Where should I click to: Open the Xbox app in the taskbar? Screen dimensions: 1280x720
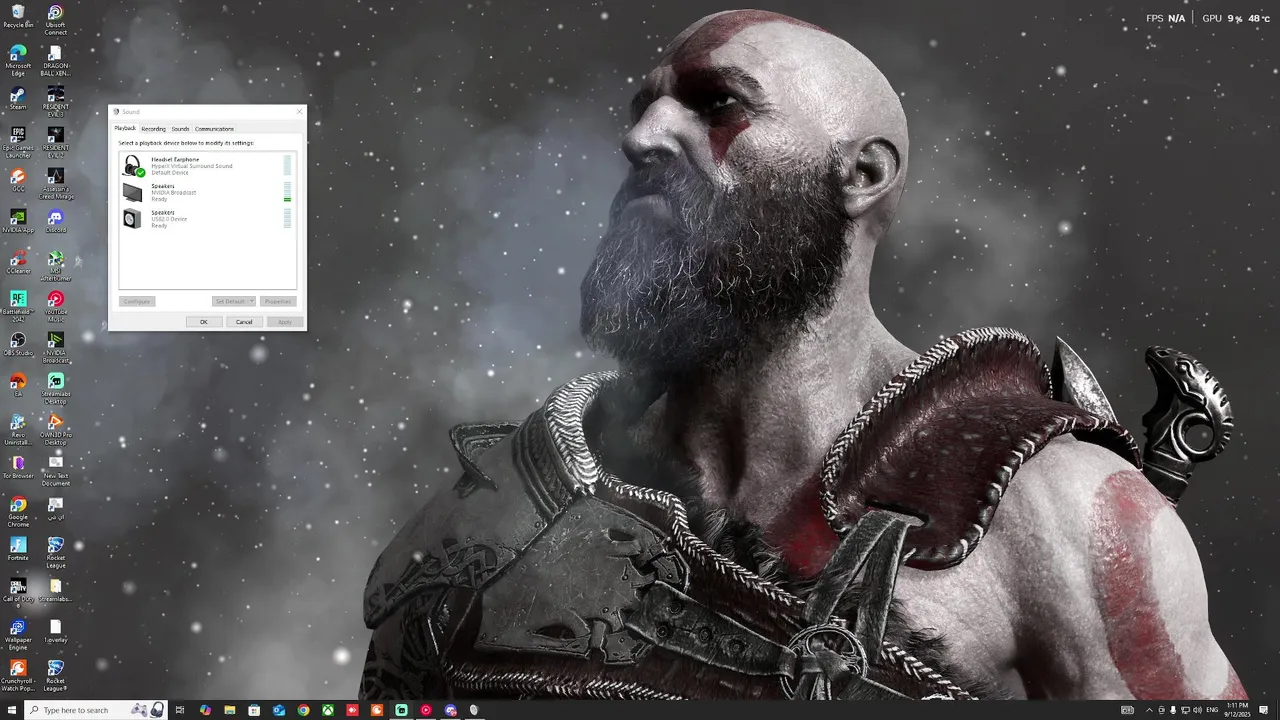click(x=328, y=710)
